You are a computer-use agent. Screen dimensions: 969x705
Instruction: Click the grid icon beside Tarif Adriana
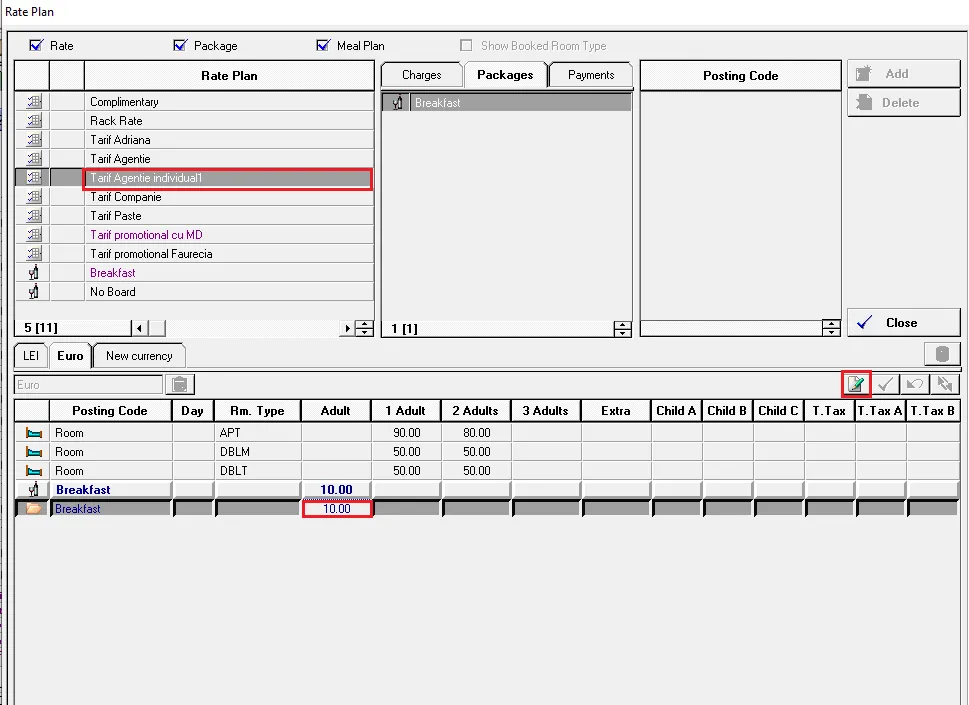[34, 140]
